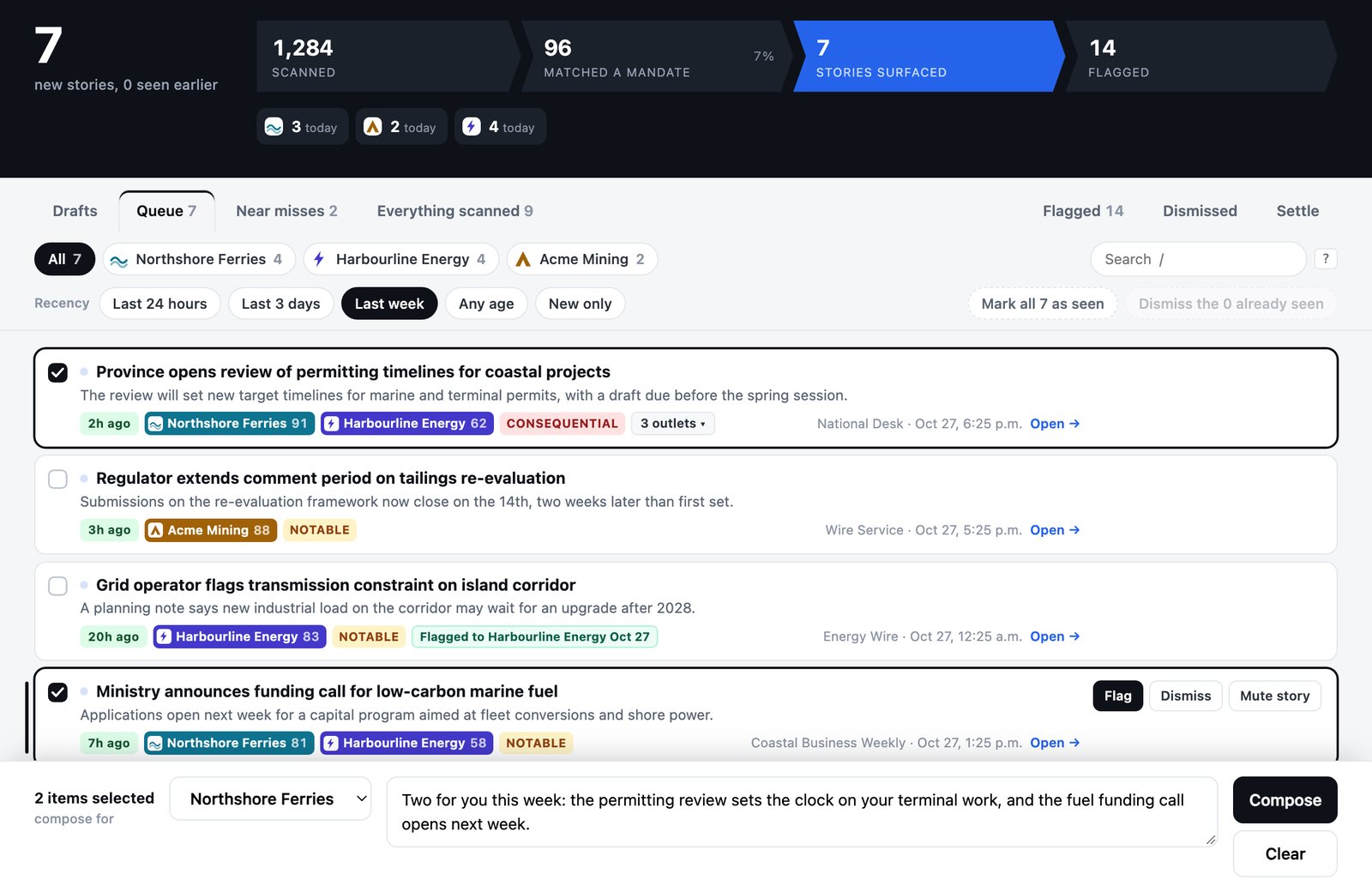
Task: Flag the Ministry marine fuel story
Action: 1117,696
